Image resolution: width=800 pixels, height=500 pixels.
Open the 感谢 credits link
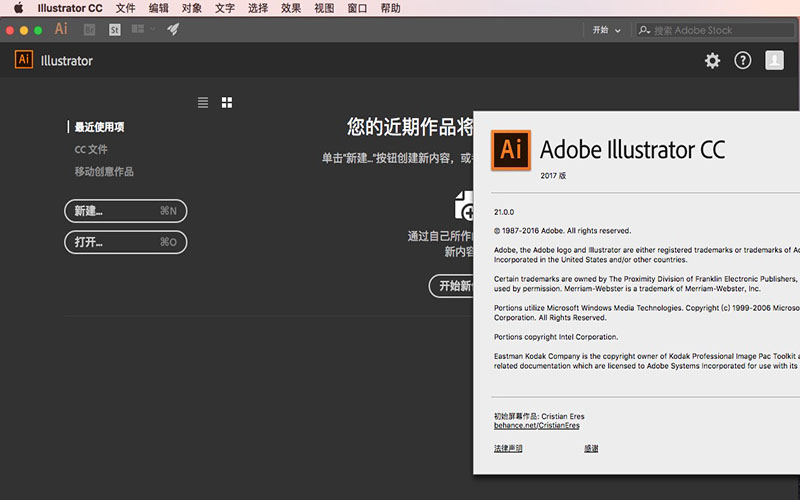(x=591, y=448)
